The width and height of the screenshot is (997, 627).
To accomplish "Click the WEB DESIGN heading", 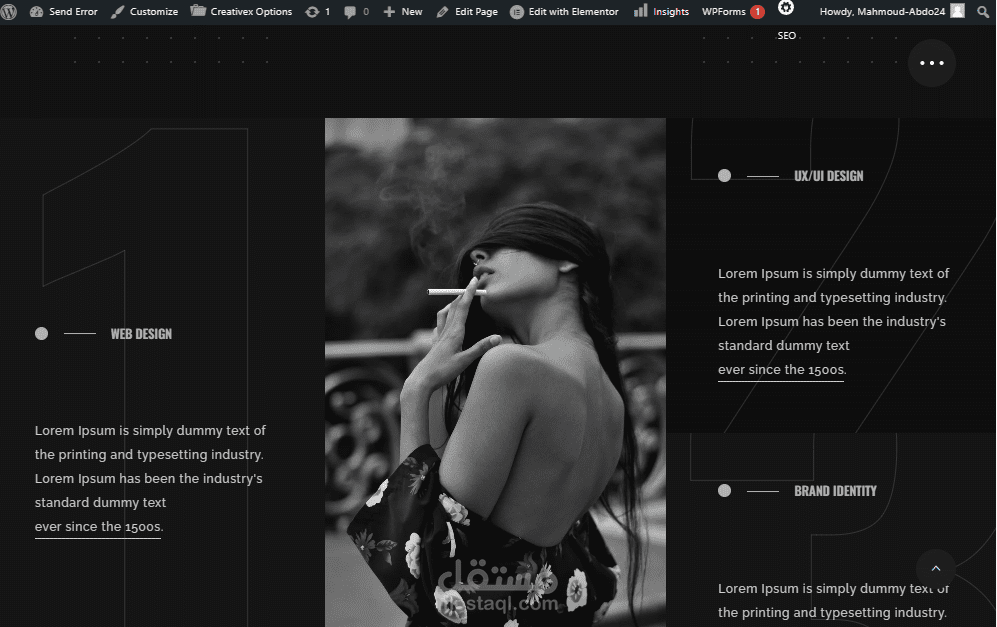I will pyautogui.click(x=141, y=334).
